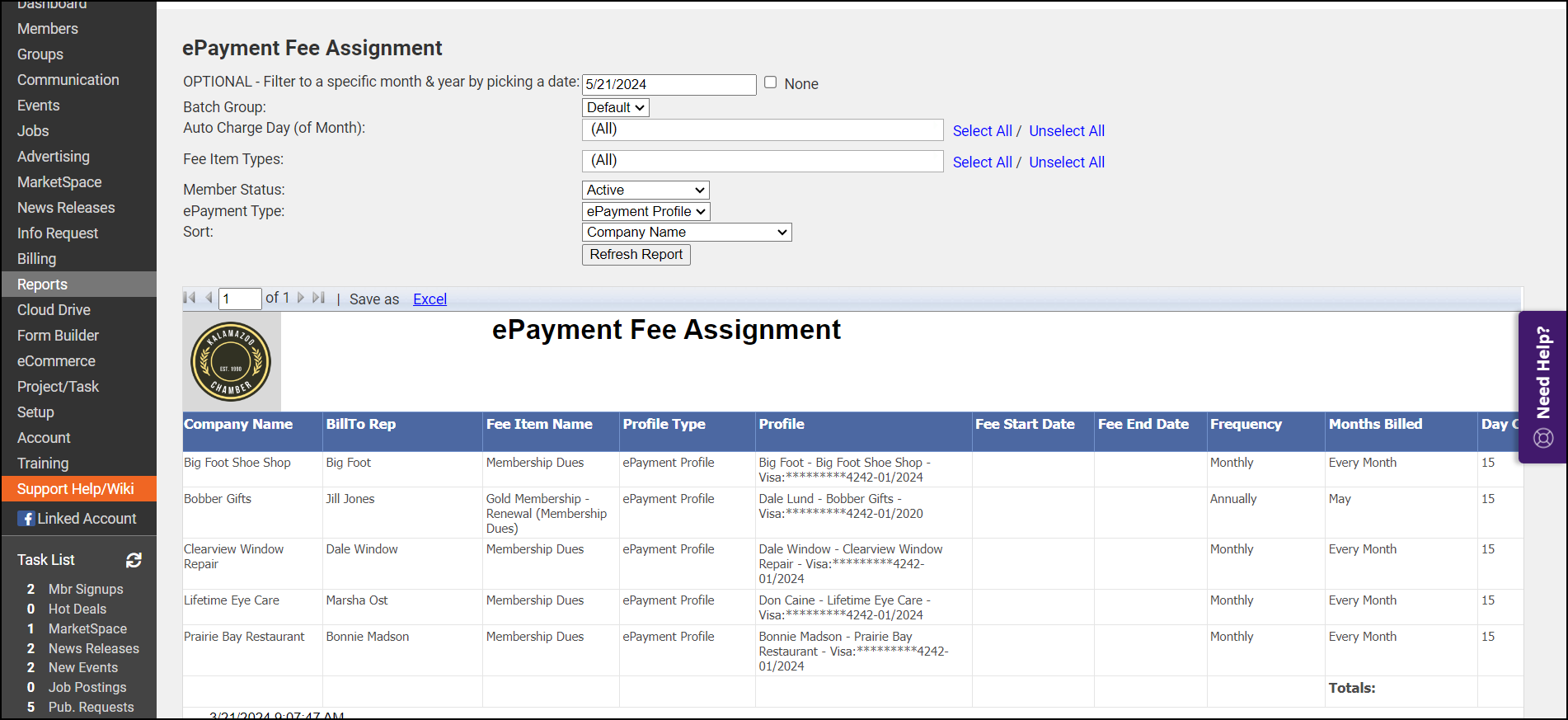
Task: Open Billing in the sidebar menu
Action: [x=37, y=259]
